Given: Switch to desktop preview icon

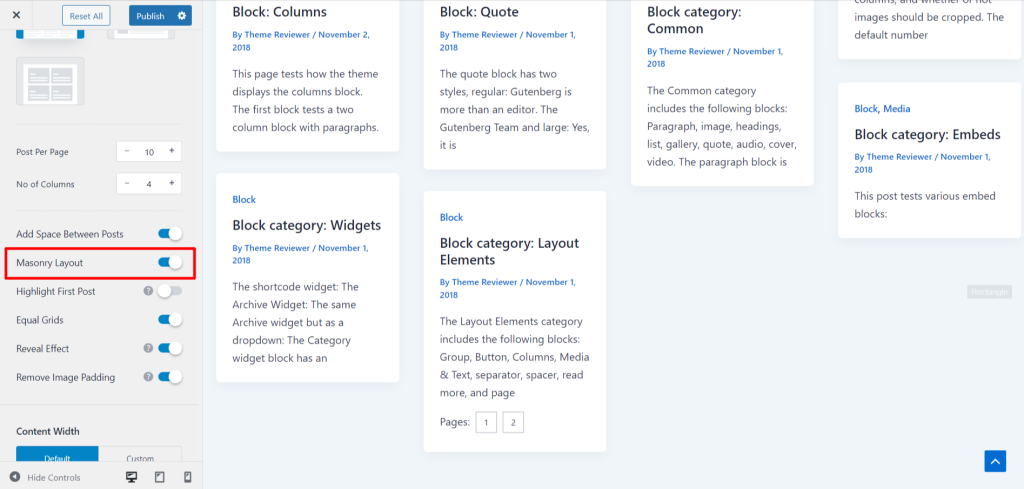Looking at the screenshot, I should coord(131,477).
